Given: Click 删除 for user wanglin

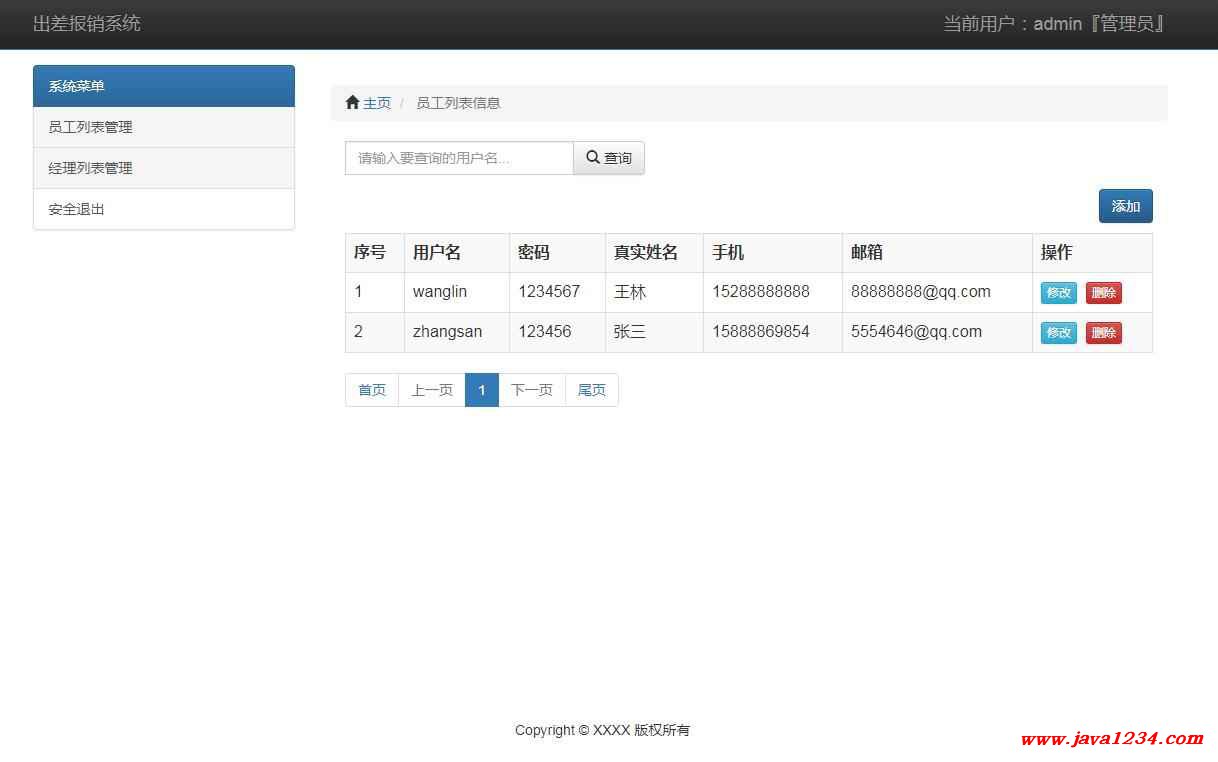Looking at the screenshot, I should (1103, 293).
